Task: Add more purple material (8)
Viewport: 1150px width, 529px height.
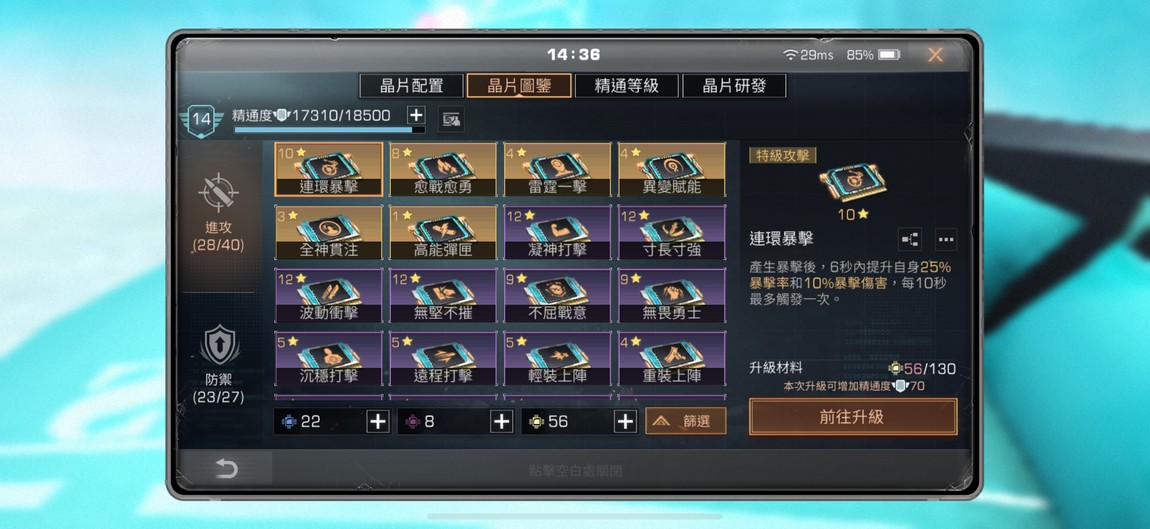Action: coord(502,421)
